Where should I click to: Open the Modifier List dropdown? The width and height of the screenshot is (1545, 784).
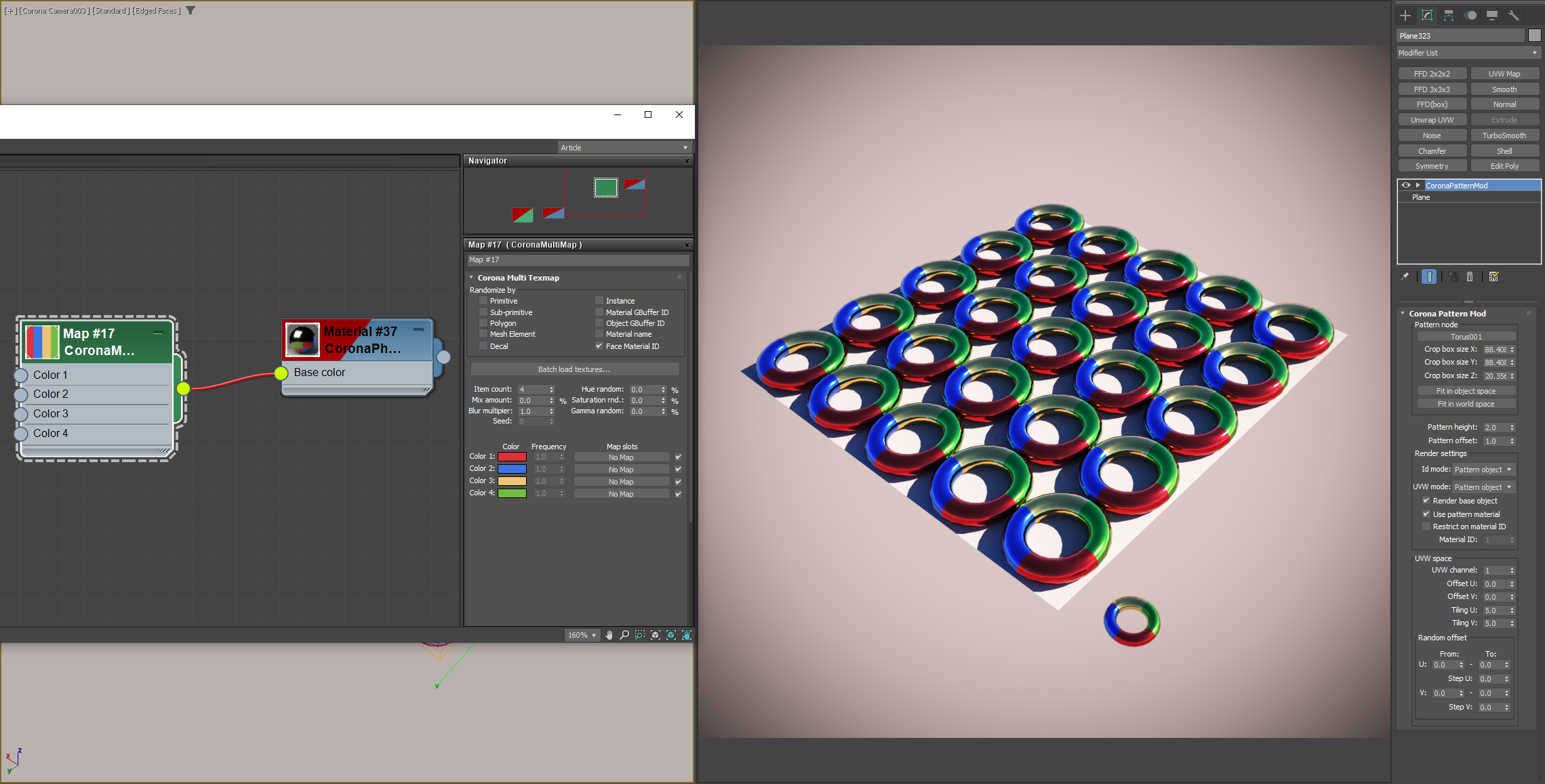[1468, 53]
